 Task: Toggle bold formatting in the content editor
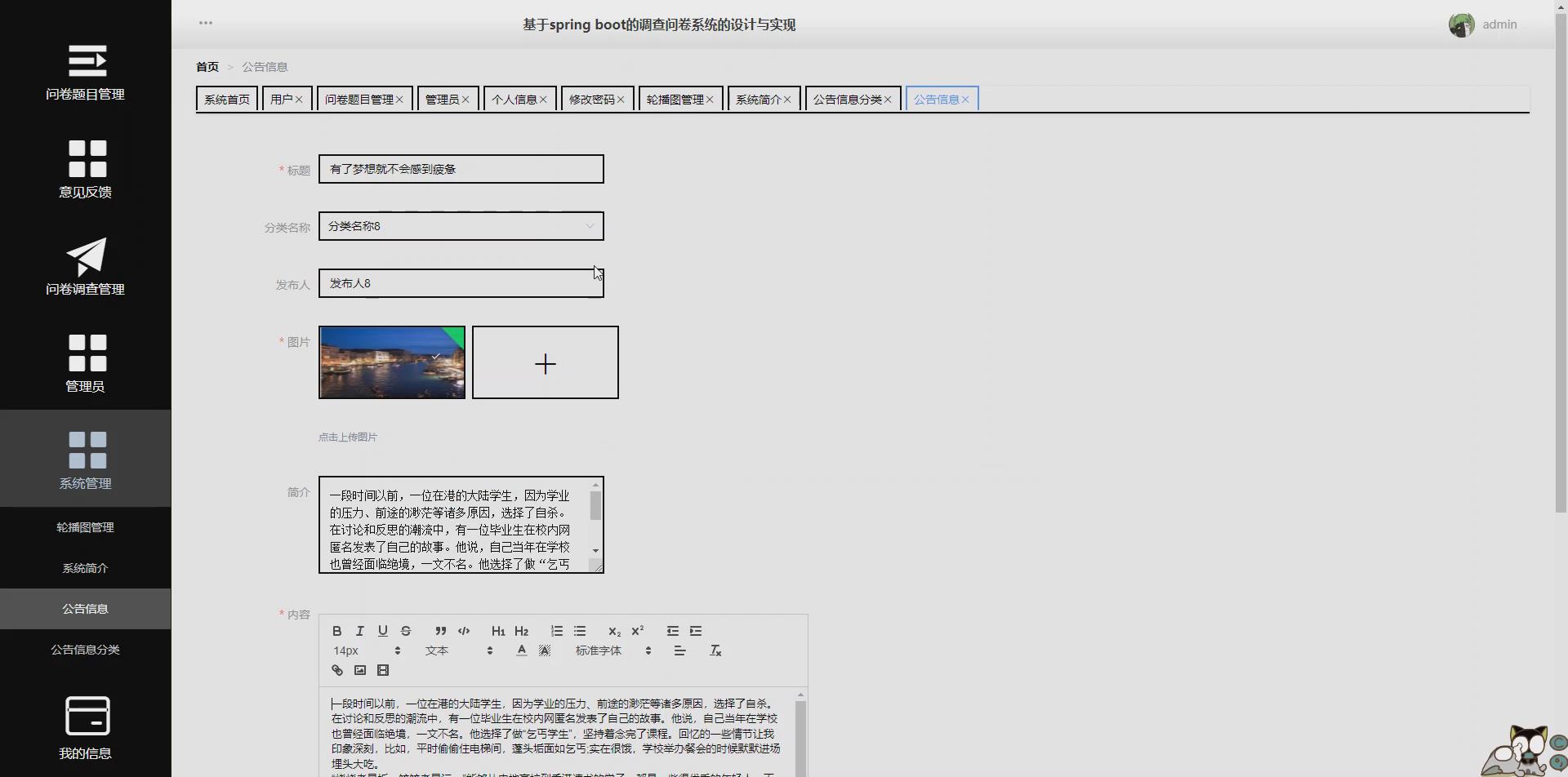click(336, 630)
